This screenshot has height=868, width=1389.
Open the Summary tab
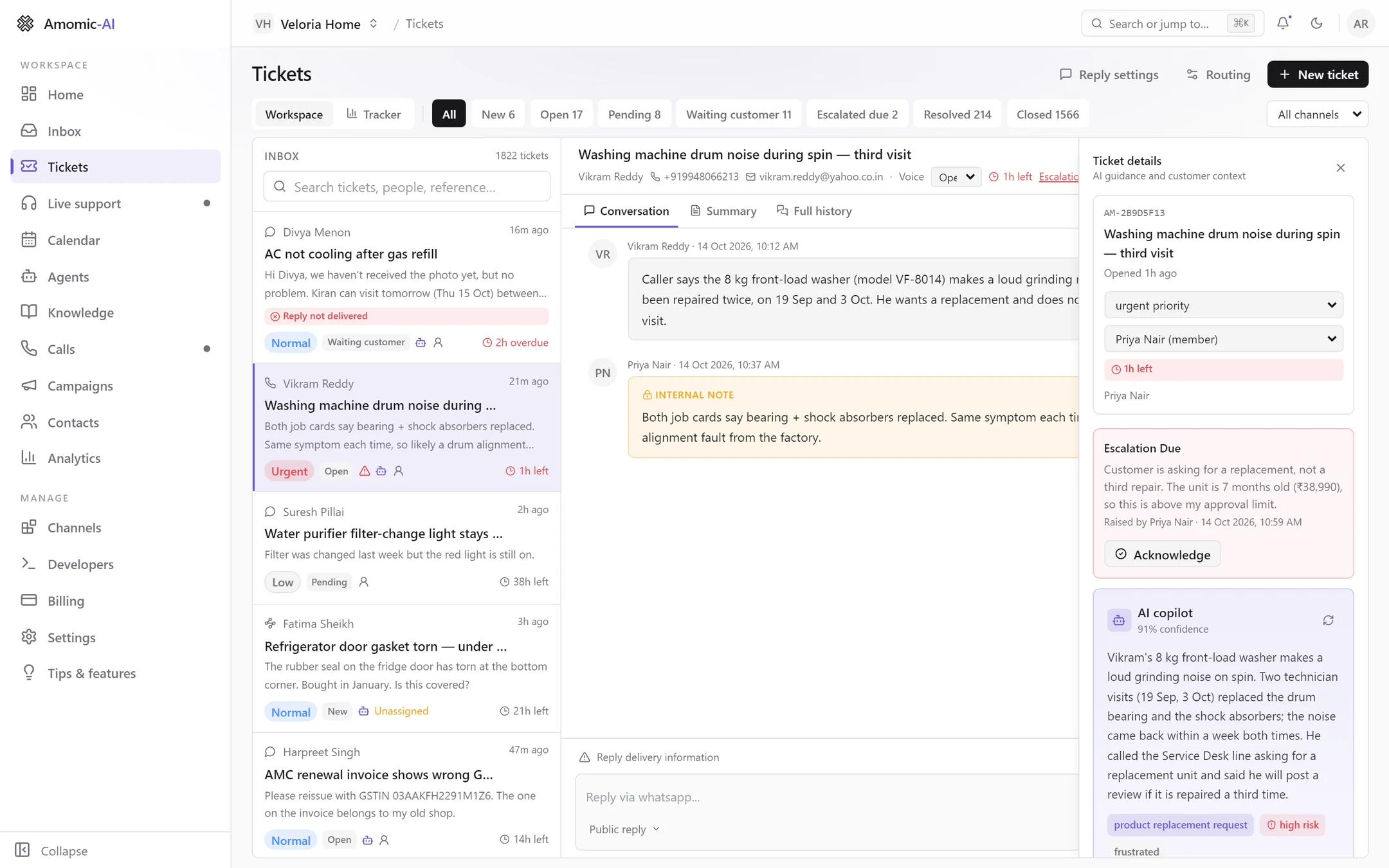[723, 211]
